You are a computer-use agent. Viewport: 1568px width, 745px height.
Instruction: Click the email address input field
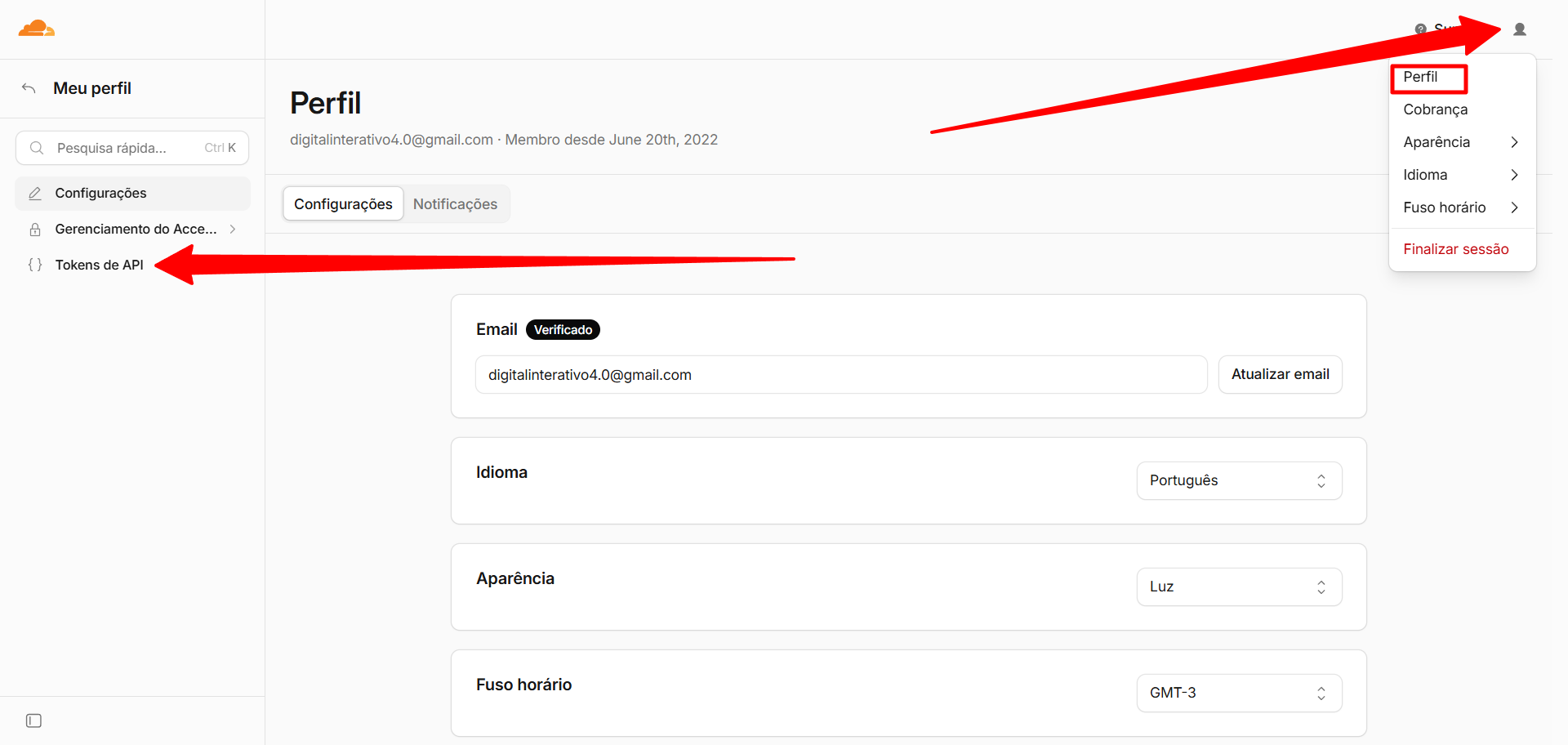click(x=841, y=375)
